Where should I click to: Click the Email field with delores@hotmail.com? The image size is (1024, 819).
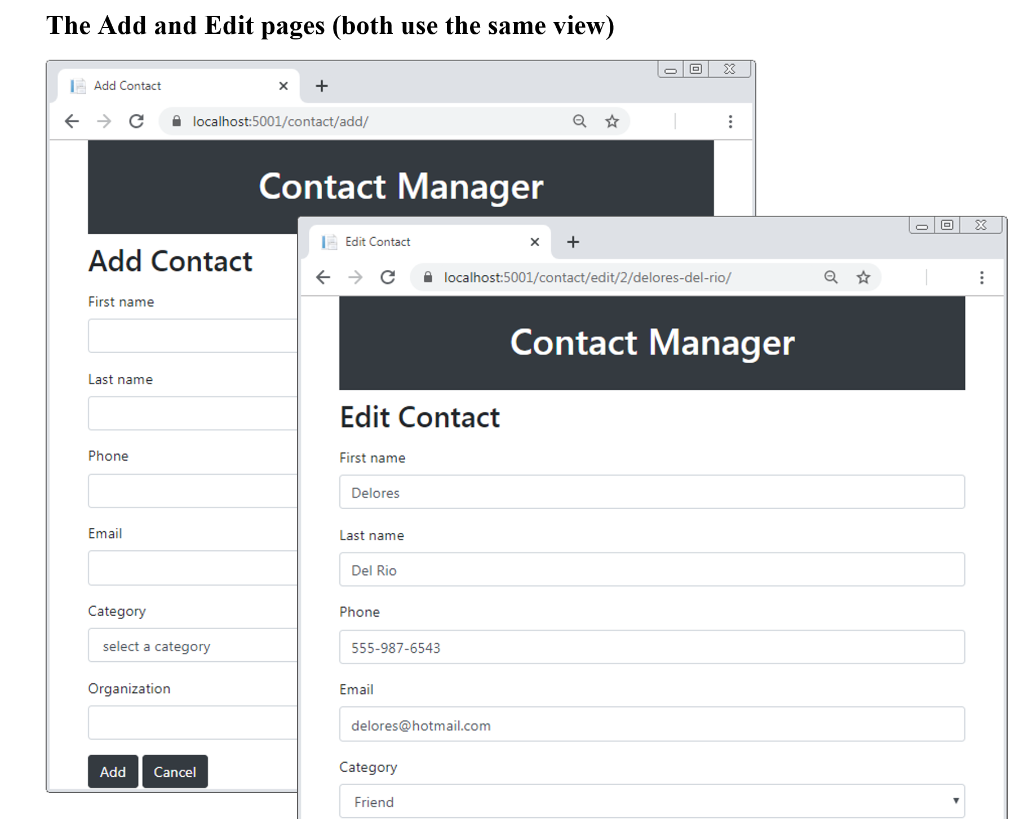tap(651, 724)
